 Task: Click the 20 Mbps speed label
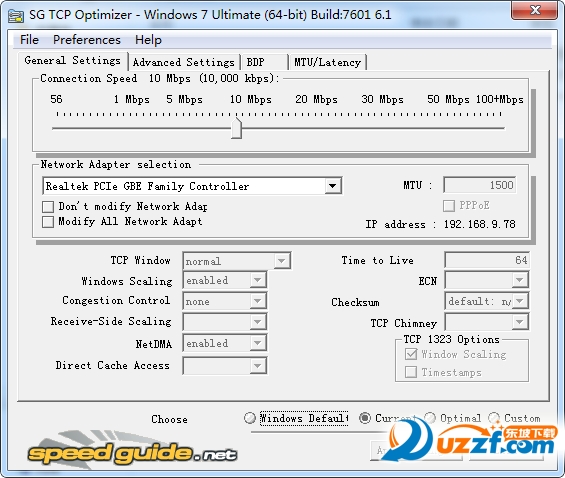[x=316, y=99]
